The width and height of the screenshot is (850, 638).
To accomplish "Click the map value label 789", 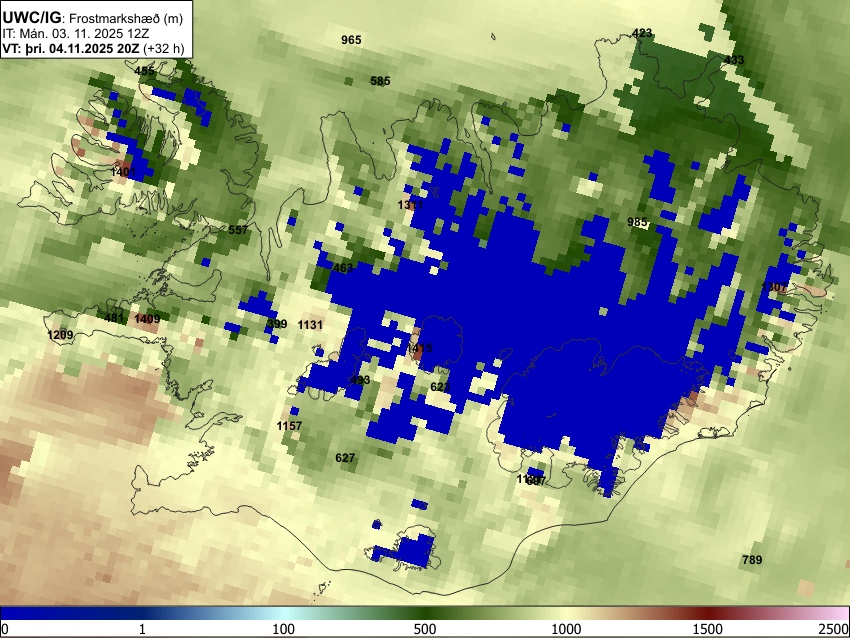I will pyautogui.click(x=752, y=560).
